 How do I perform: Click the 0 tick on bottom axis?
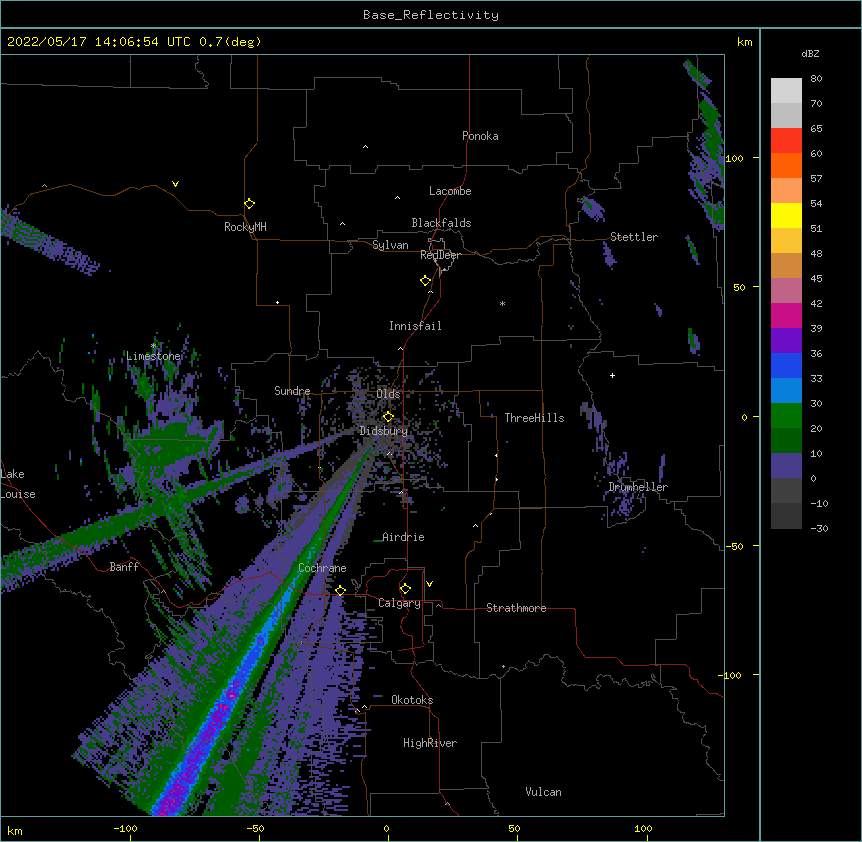pyautogui.click(x=386, y=828)
